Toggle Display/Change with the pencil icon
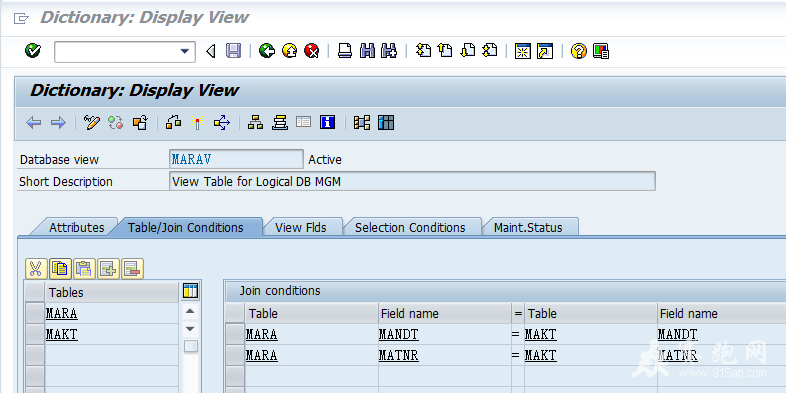This screenshot has height=393, width=786. click(x=92, y=122)
